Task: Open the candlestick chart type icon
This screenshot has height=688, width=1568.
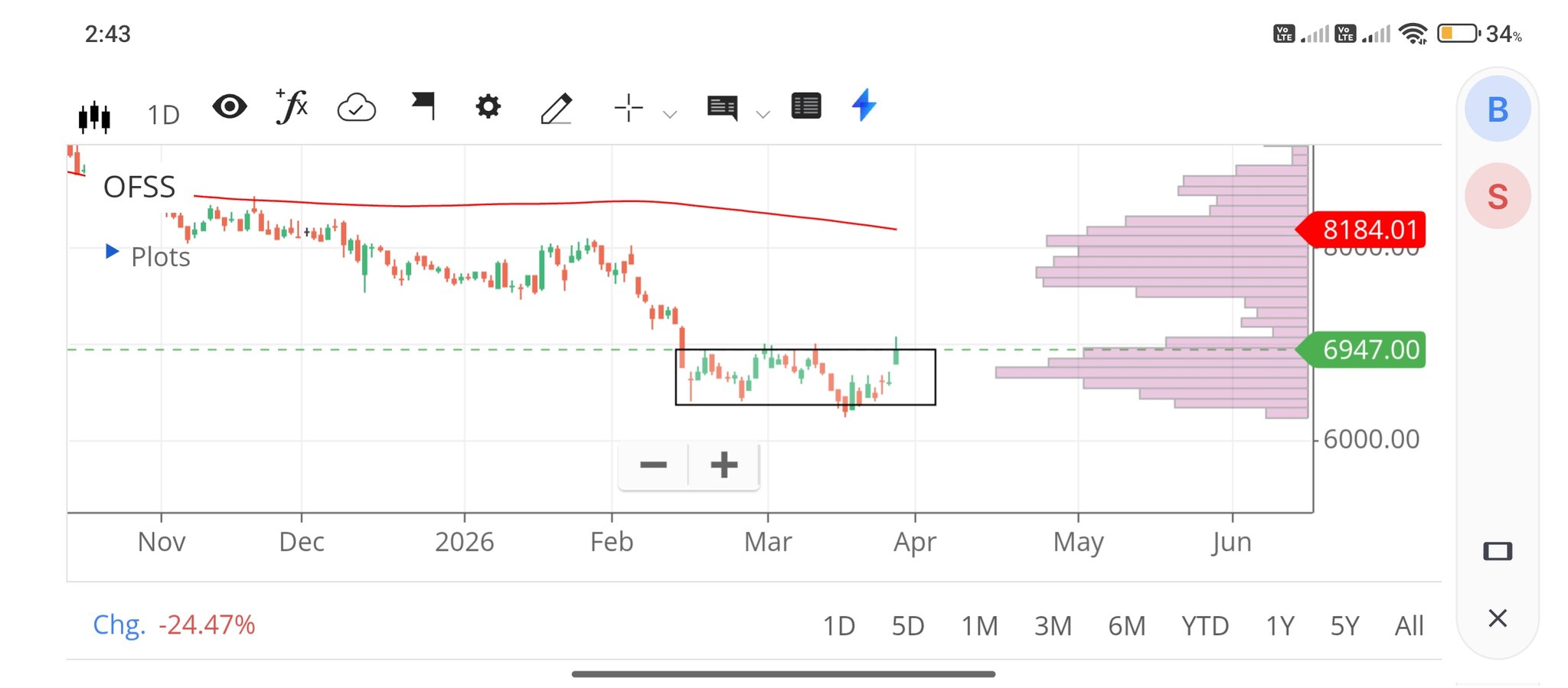Action: (x=94, y=116)
